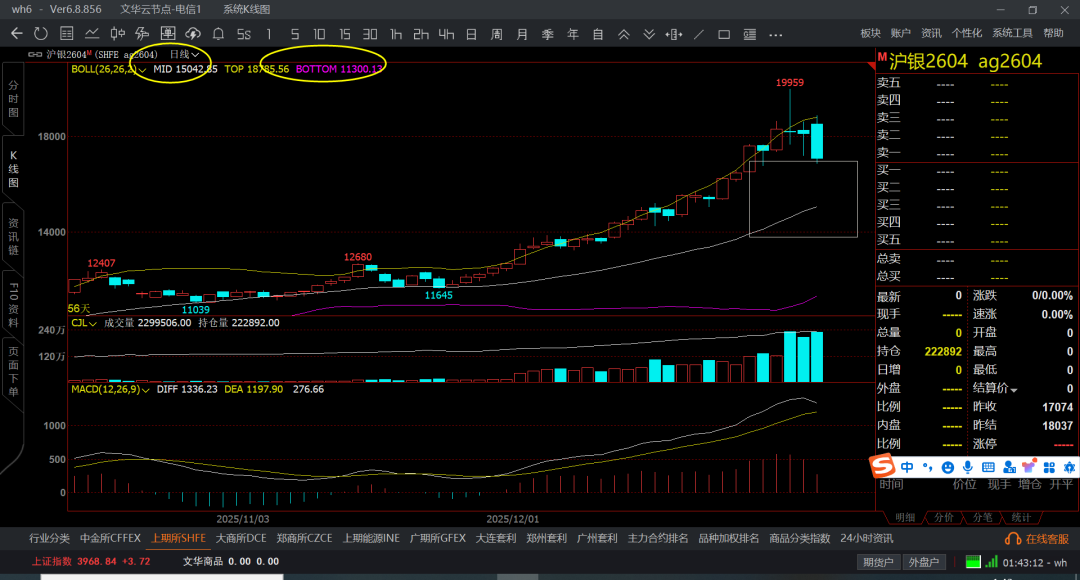Select the 15 minute period

[x=344, y=34]
